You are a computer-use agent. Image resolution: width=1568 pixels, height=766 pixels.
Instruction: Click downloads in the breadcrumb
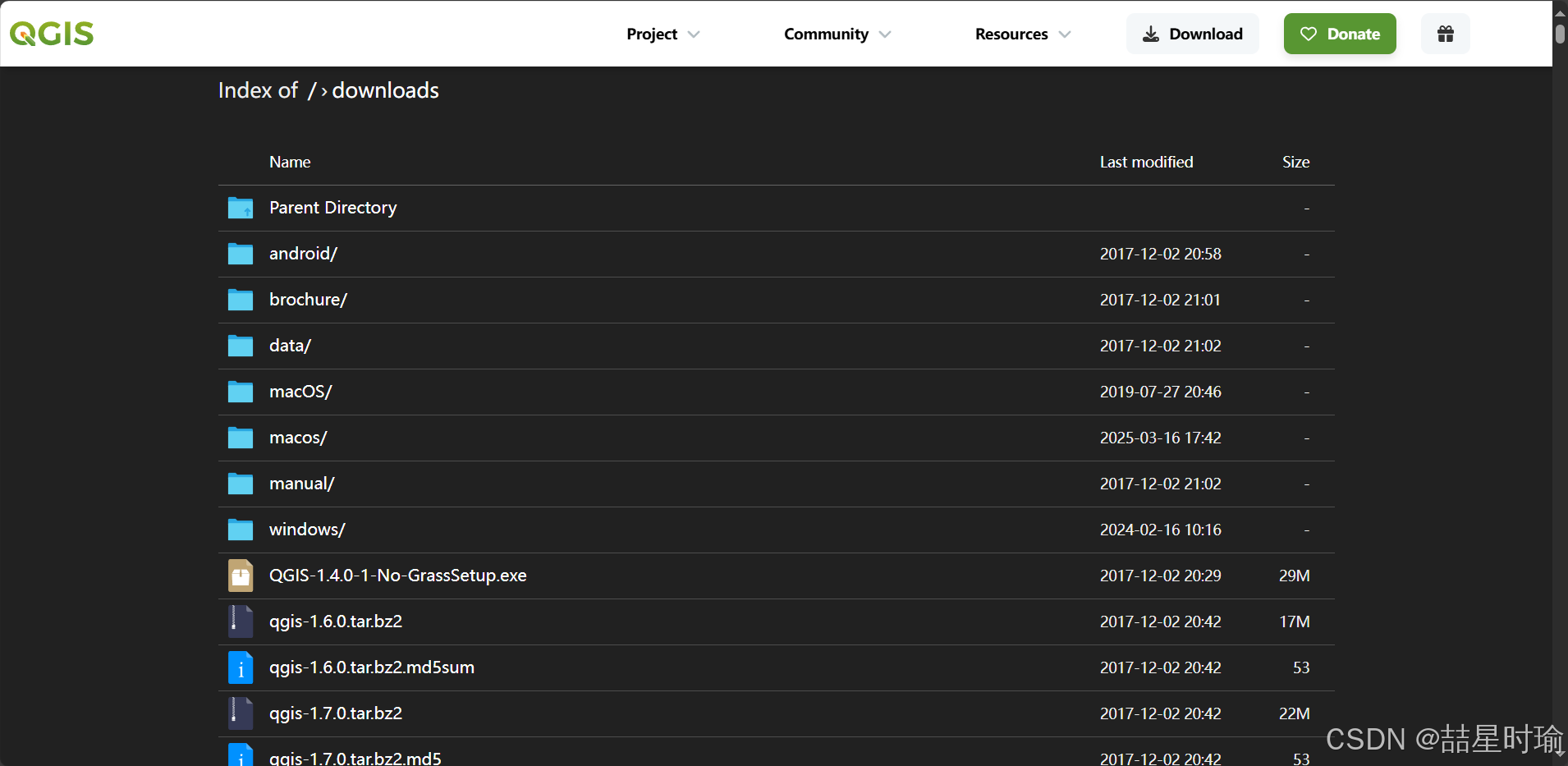point(386,90)
